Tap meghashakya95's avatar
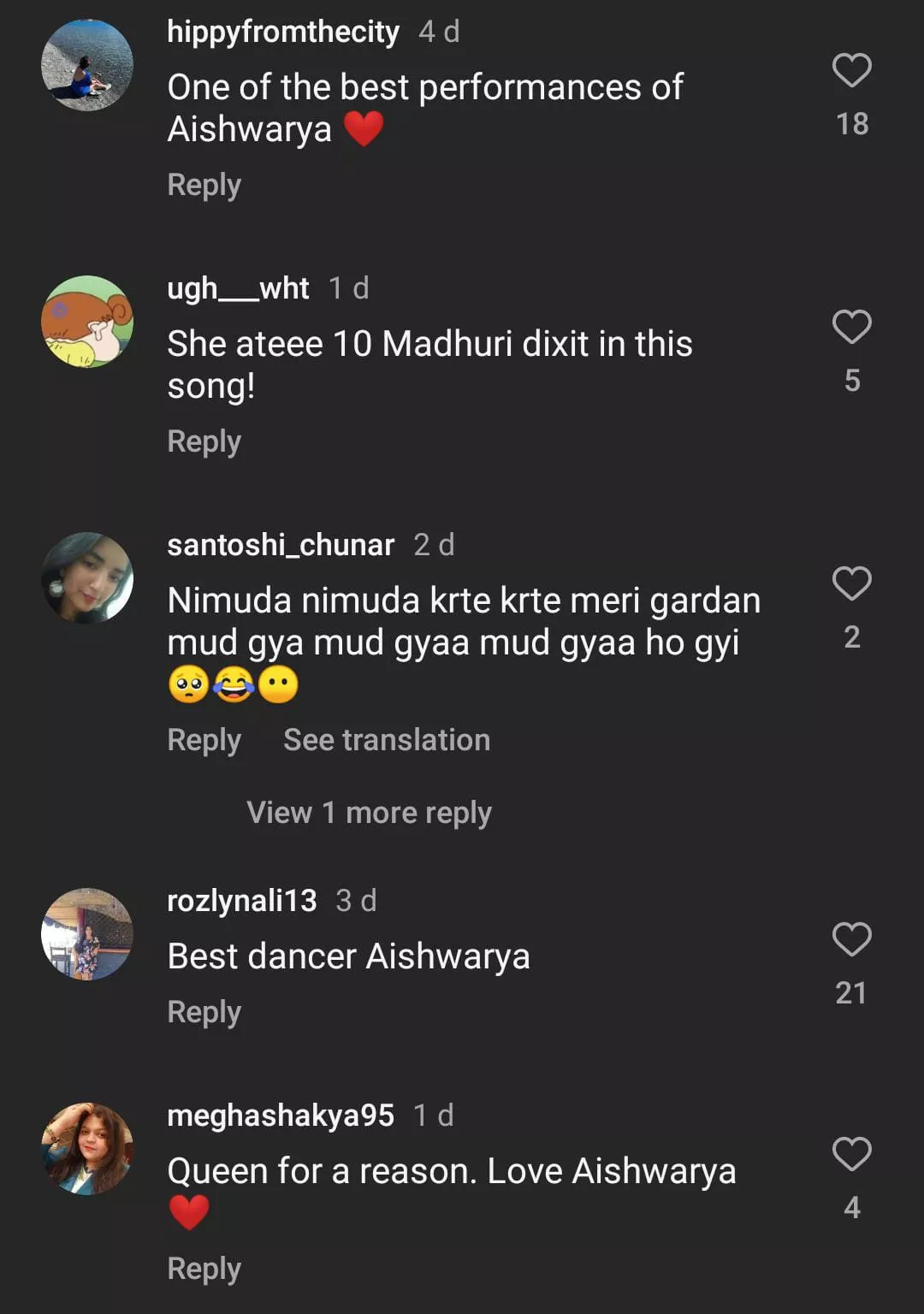This screenshot has height=1314, width=924. tap(87, 1149)
